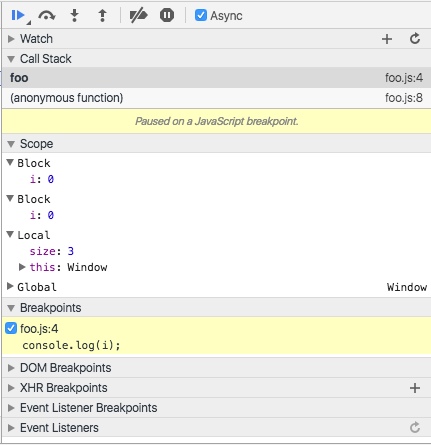Select the foo call stack frame

(x=216, y=78)
